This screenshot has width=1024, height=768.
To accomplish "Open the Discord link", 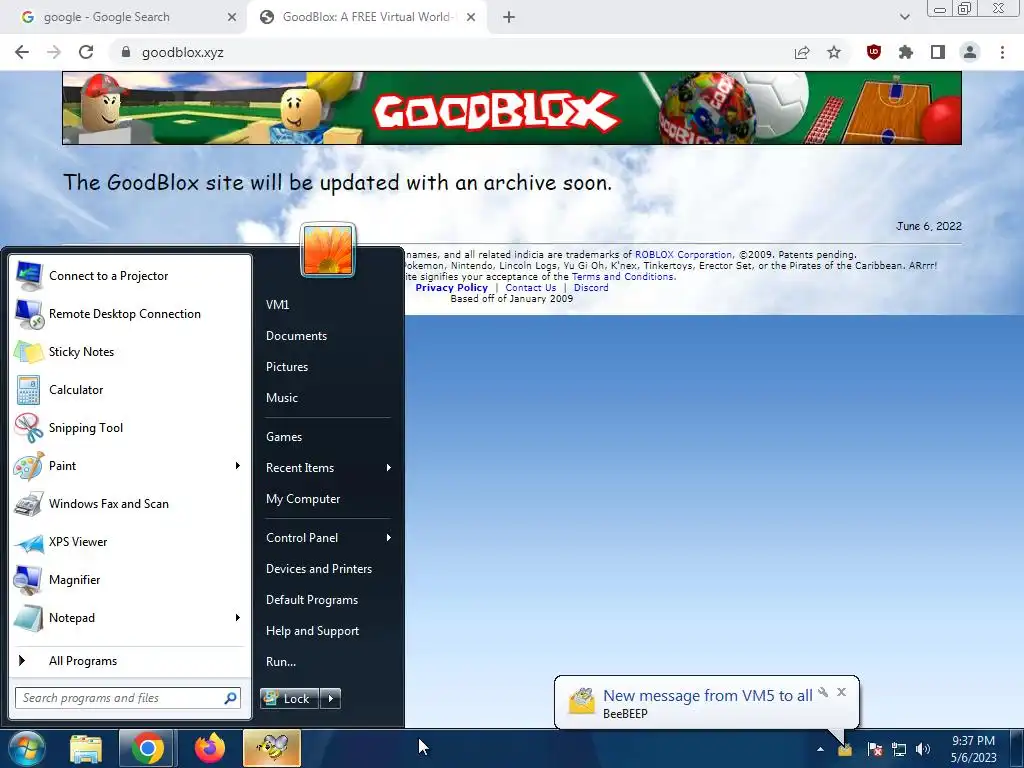I will tap(591, 287).
